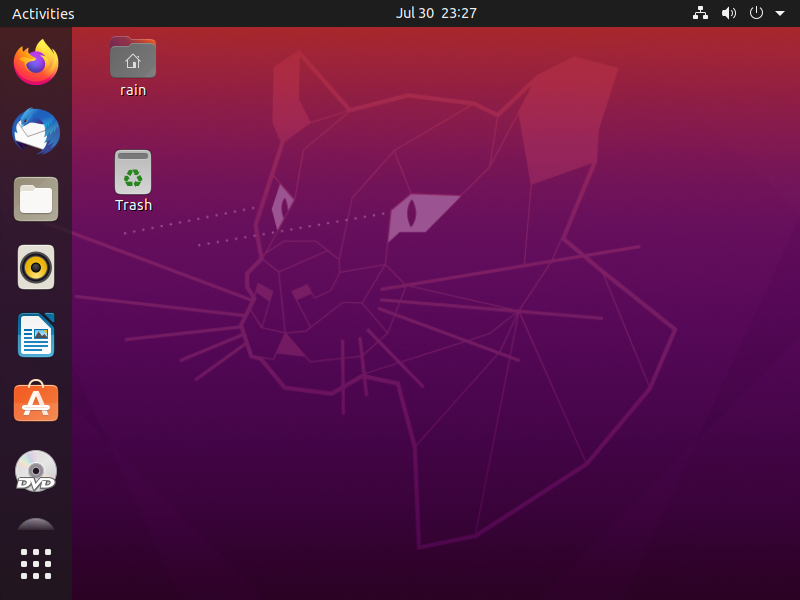Launch Rhythmbox music player
The image size is (800, 600).
36,267
